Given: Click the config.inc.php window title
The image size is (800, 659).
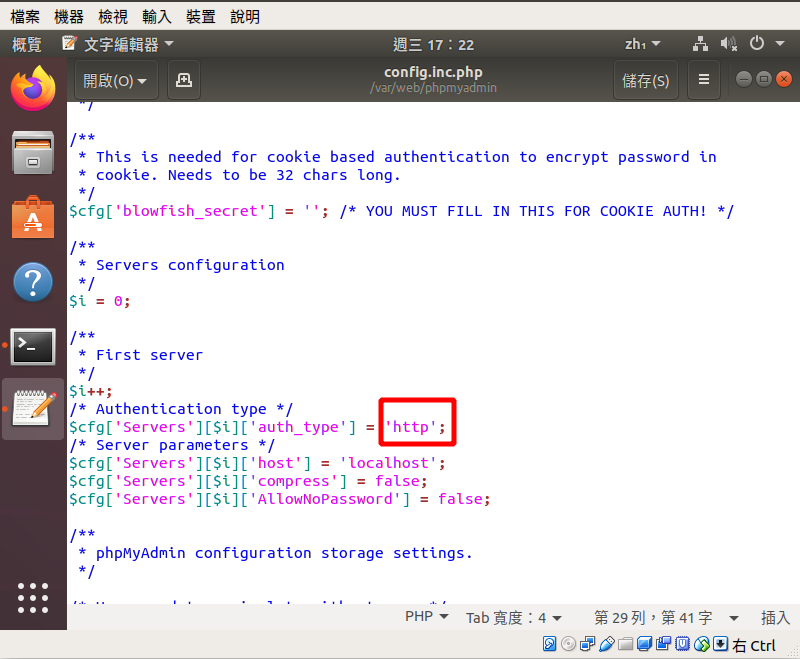Looking at the screenshot, I should click(x=433, y=72).
